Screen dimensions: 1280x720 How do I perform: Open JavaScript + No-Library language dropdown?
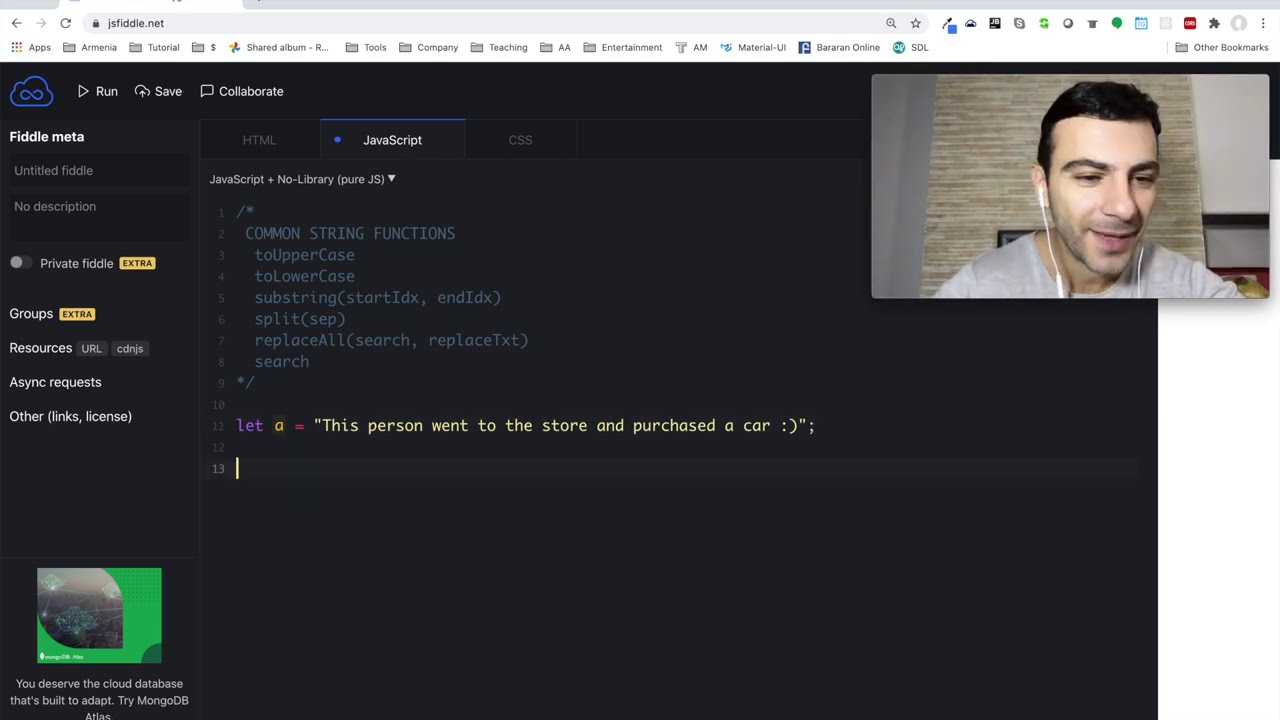302,179
